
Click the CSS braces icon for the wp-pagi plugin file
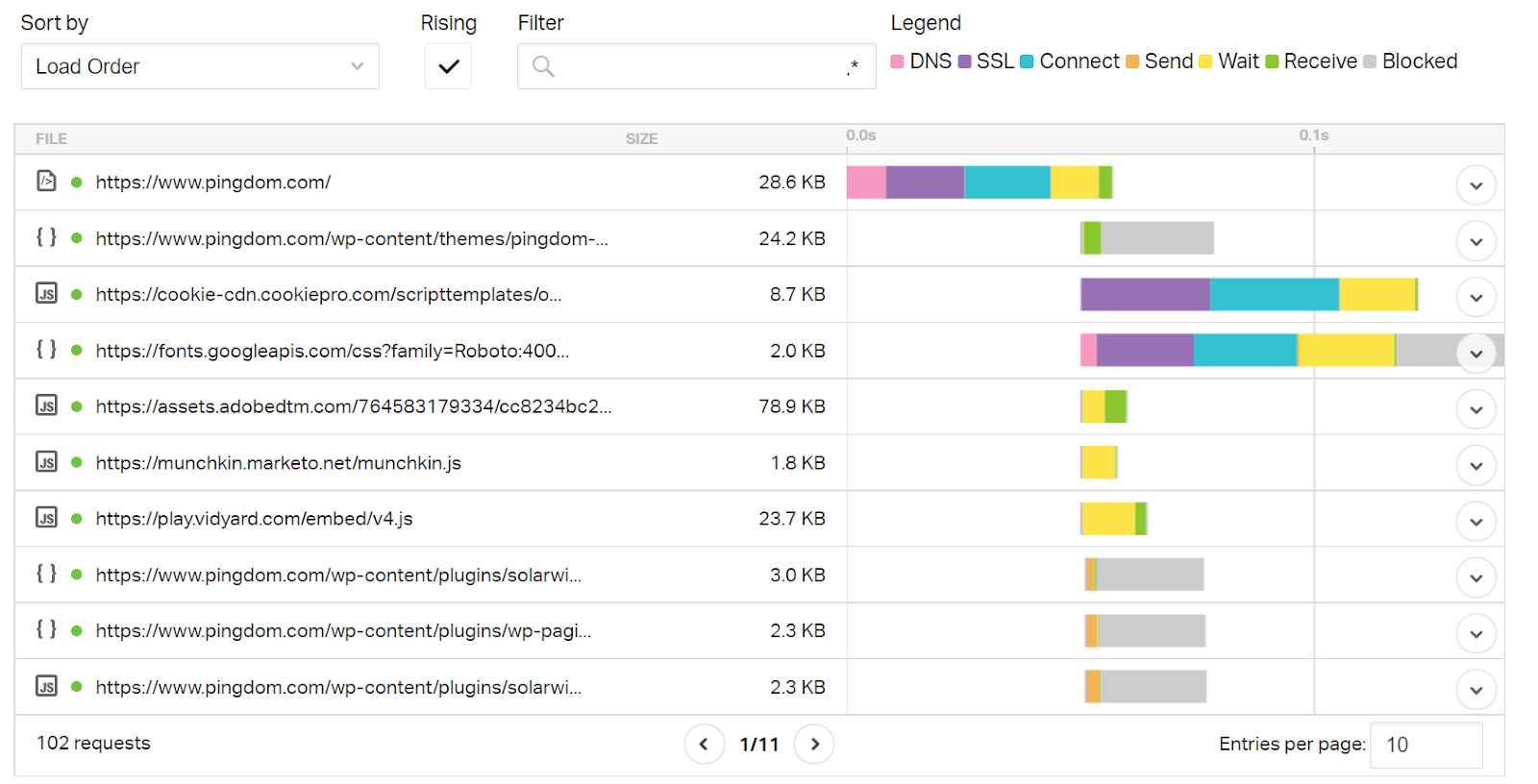[x=46, y=629]
